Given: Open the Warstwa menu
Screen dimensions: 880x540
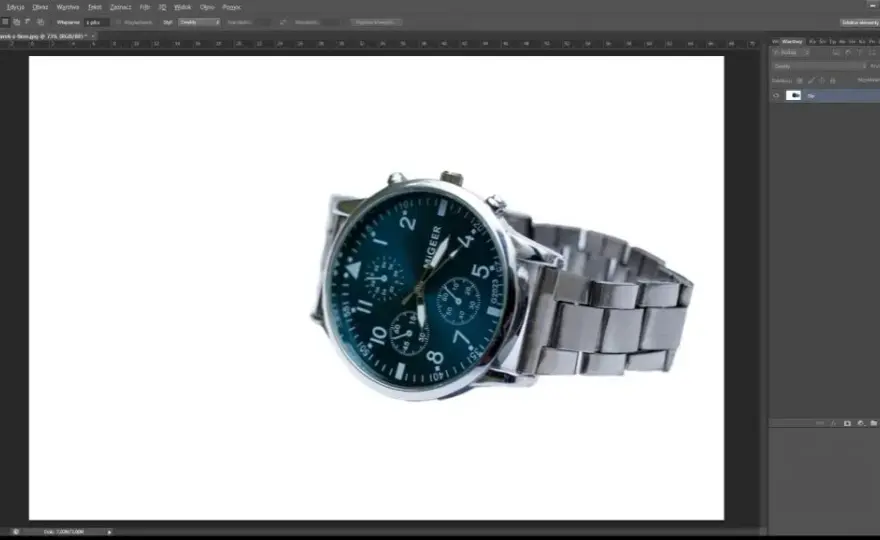Looking at the screenshot, I should point(67,7).
